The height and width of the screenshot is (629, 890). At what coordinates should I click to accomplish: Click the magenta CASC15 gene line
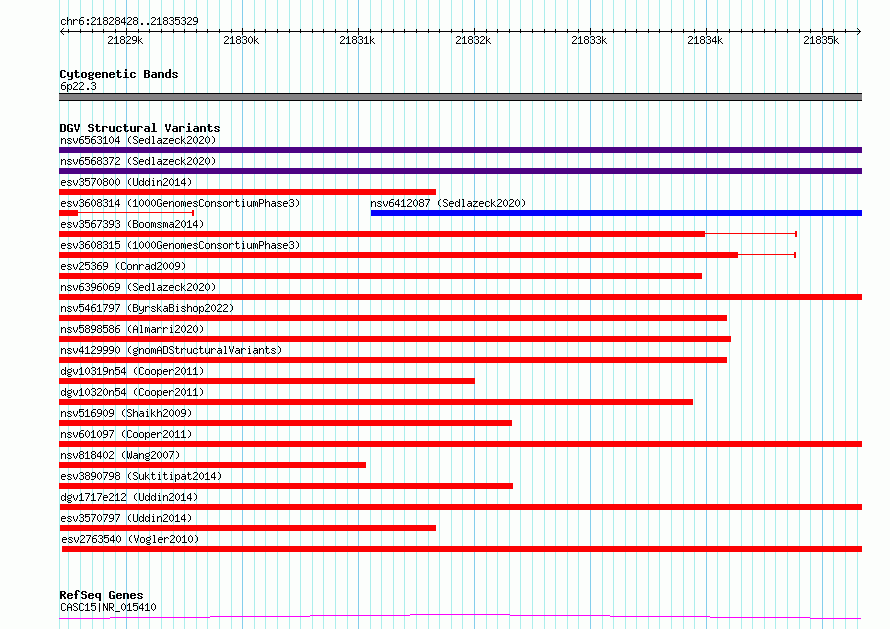(x=460, y=617)
